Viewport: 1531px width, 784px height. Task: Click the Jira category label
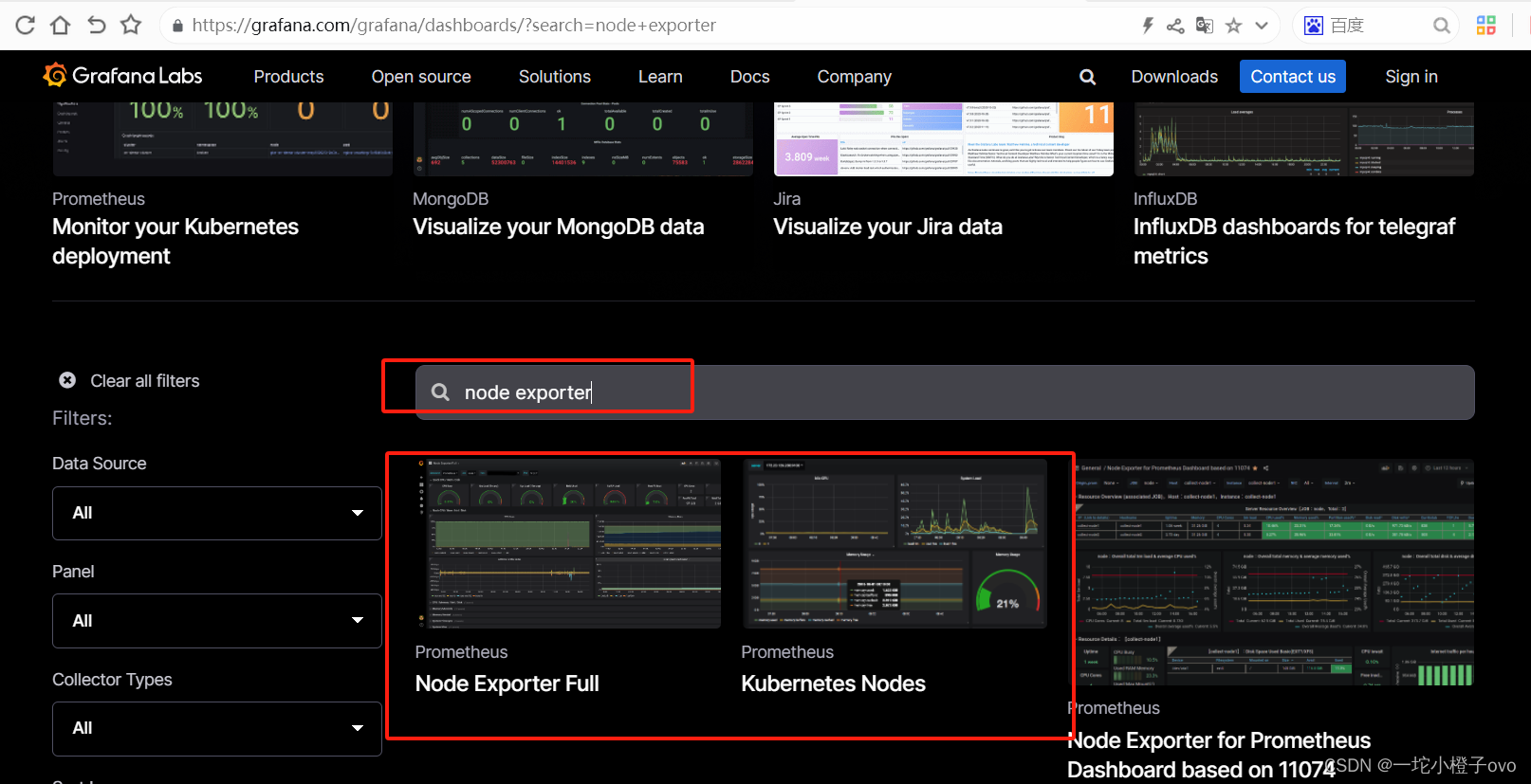[x=786, y=199]
